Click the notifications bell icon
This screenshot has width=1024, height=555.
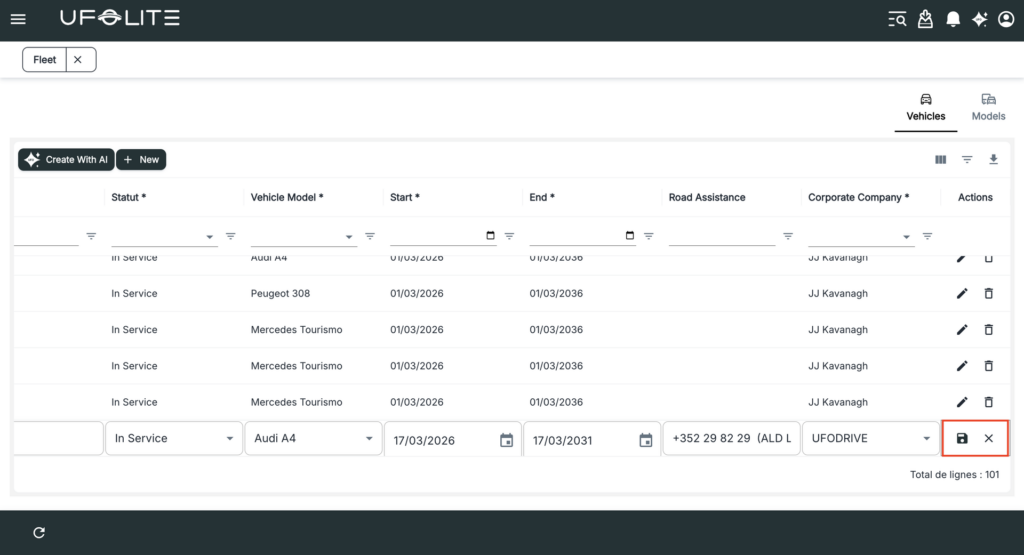coord(953,19)
